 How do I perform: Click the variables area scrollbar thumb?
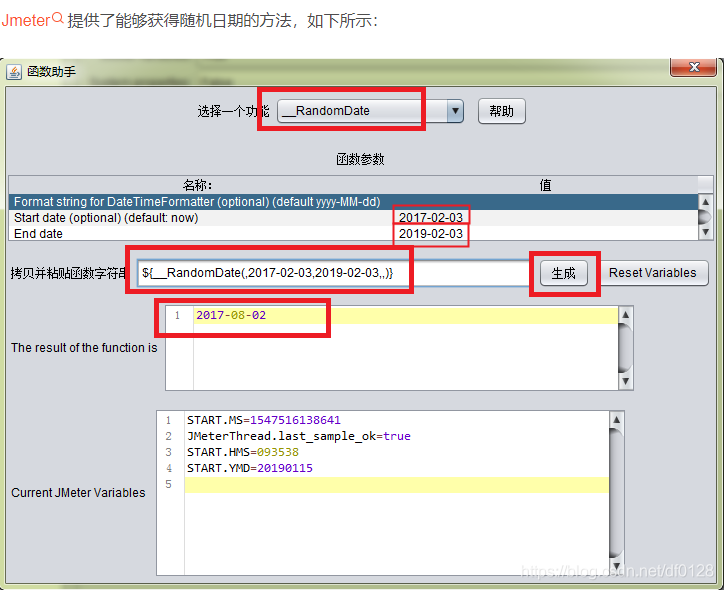pos(616,492)
